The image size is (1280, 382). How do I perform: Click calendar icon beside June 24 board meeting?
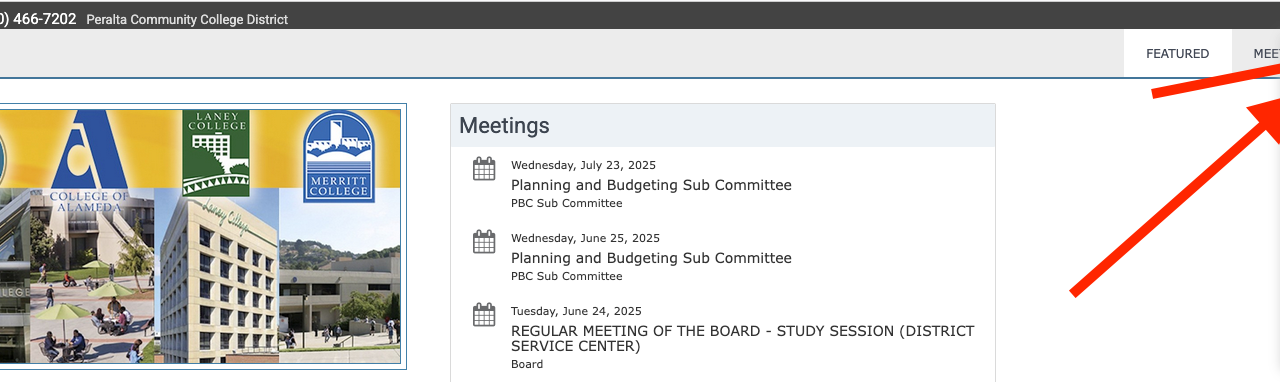[484, 315]
